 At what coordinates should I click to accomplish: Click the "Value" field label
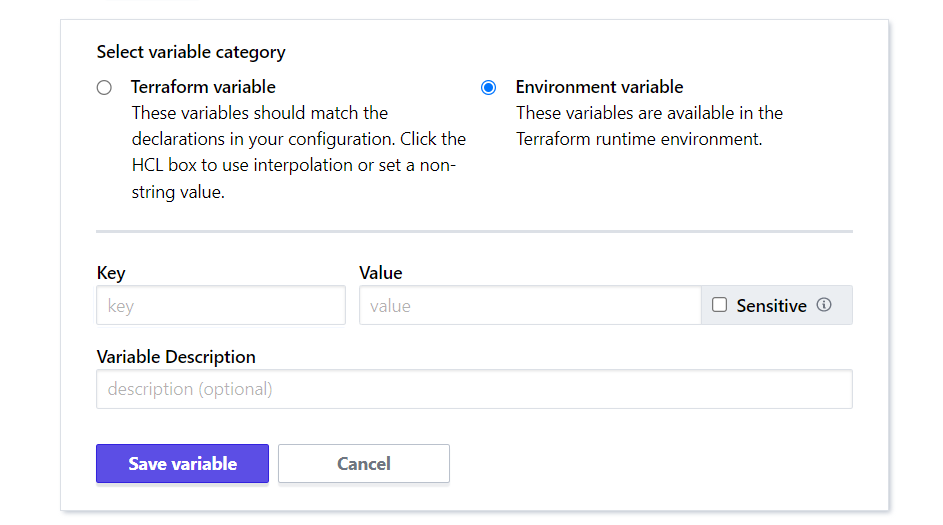click(x=380, y=273)
